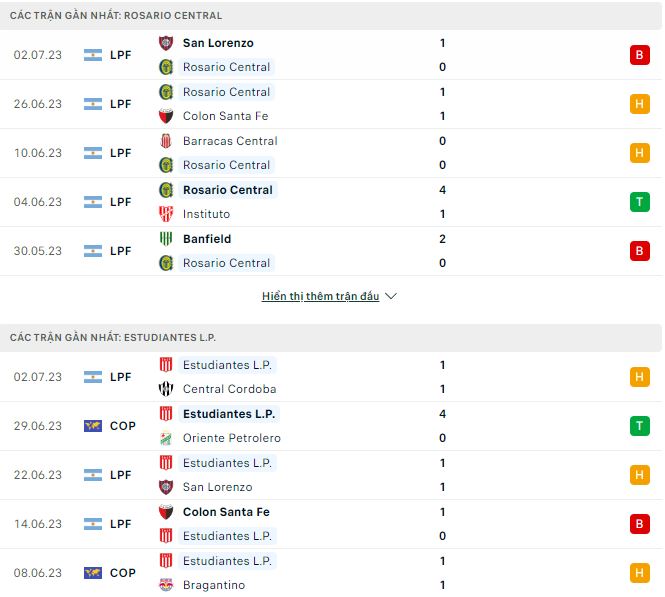
Task: Click the Barracas Central team crest
Action: click(x=166, y=141)
